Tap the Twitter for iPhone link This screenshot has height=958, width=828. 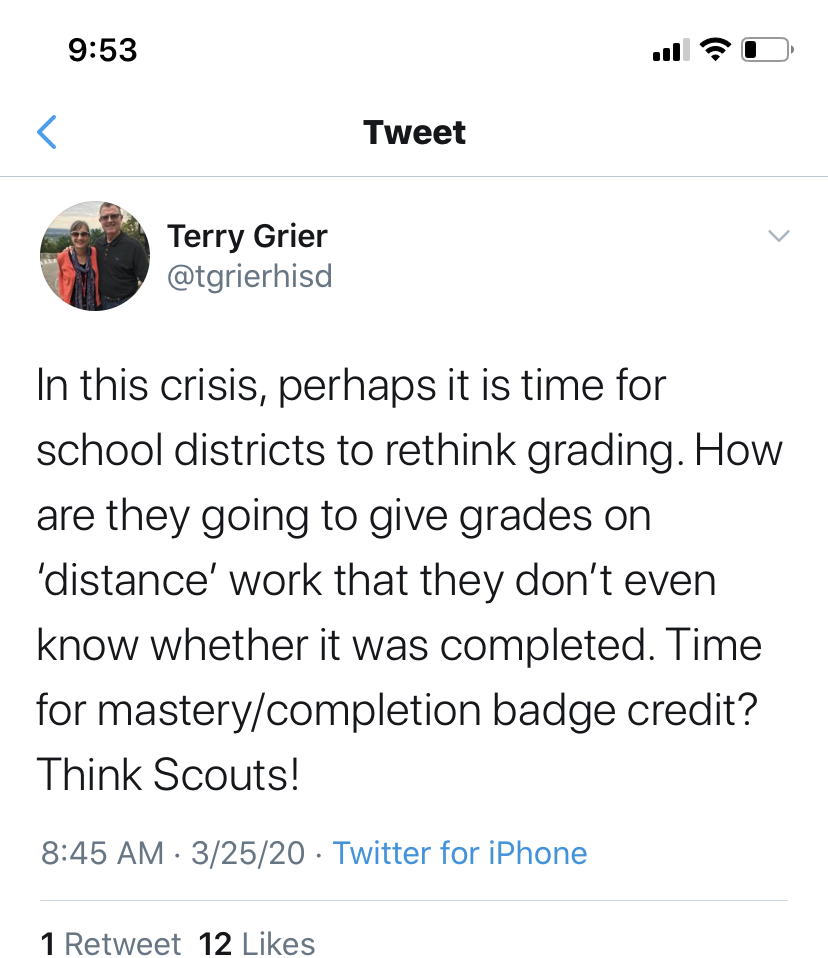(x=459, y=853)
